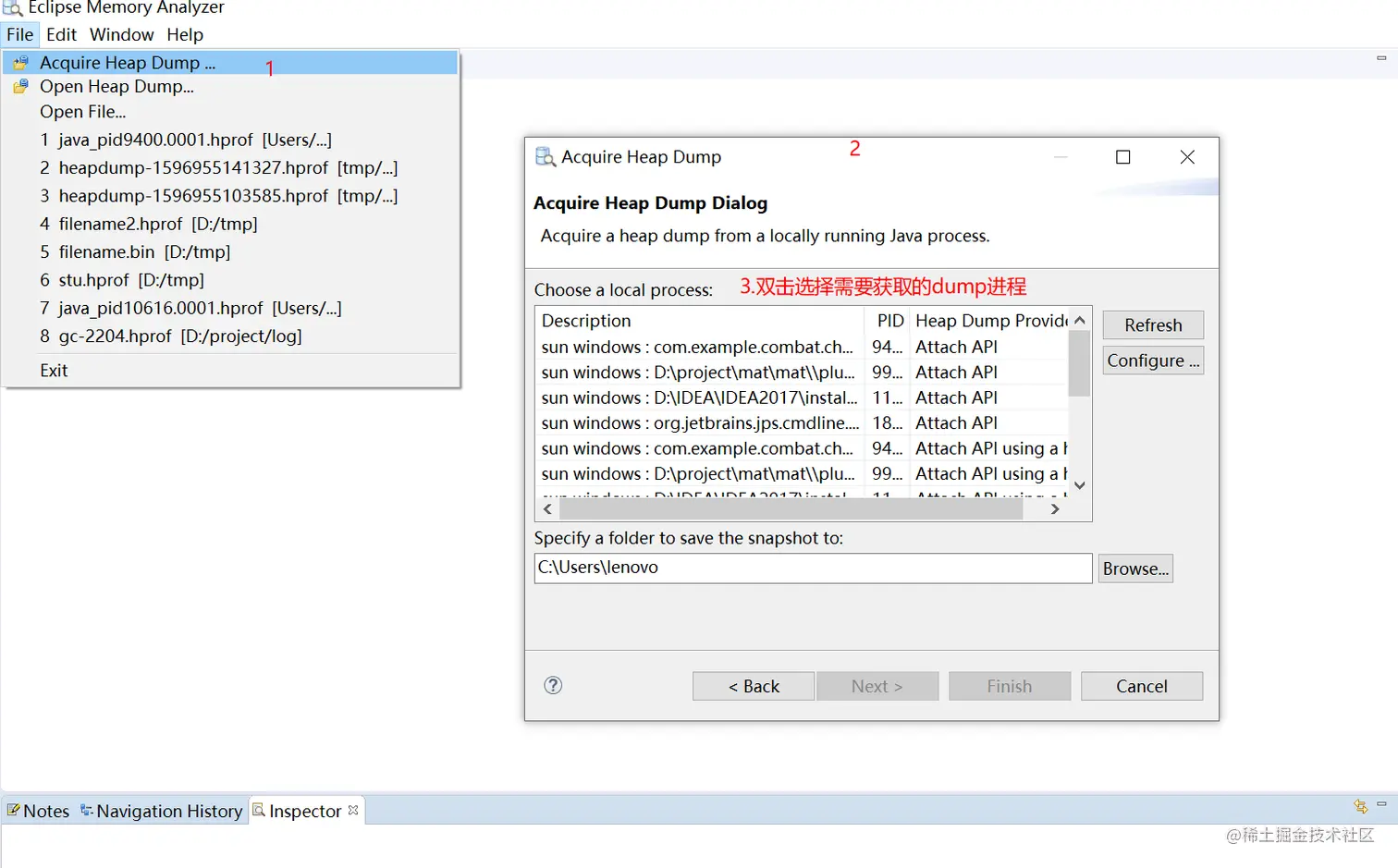Close the Acquire Heap Dump dialog
The image size is (1398, 868).
(1187, 157)
